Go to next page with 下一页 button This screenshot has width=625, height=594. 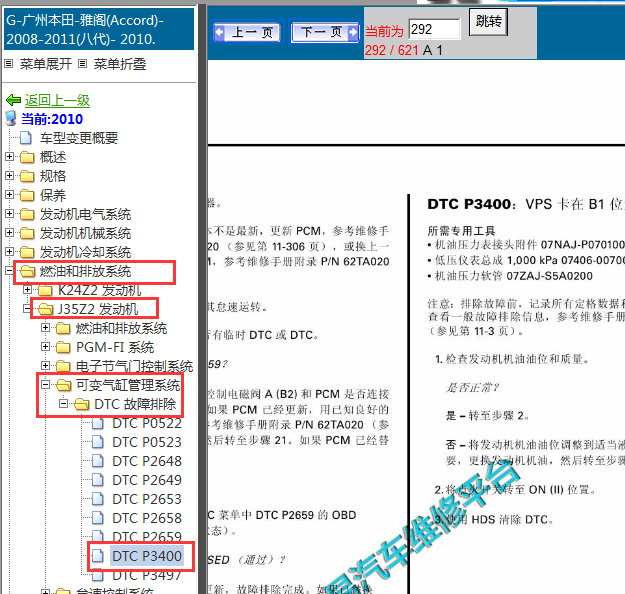[x=325, y=32]
